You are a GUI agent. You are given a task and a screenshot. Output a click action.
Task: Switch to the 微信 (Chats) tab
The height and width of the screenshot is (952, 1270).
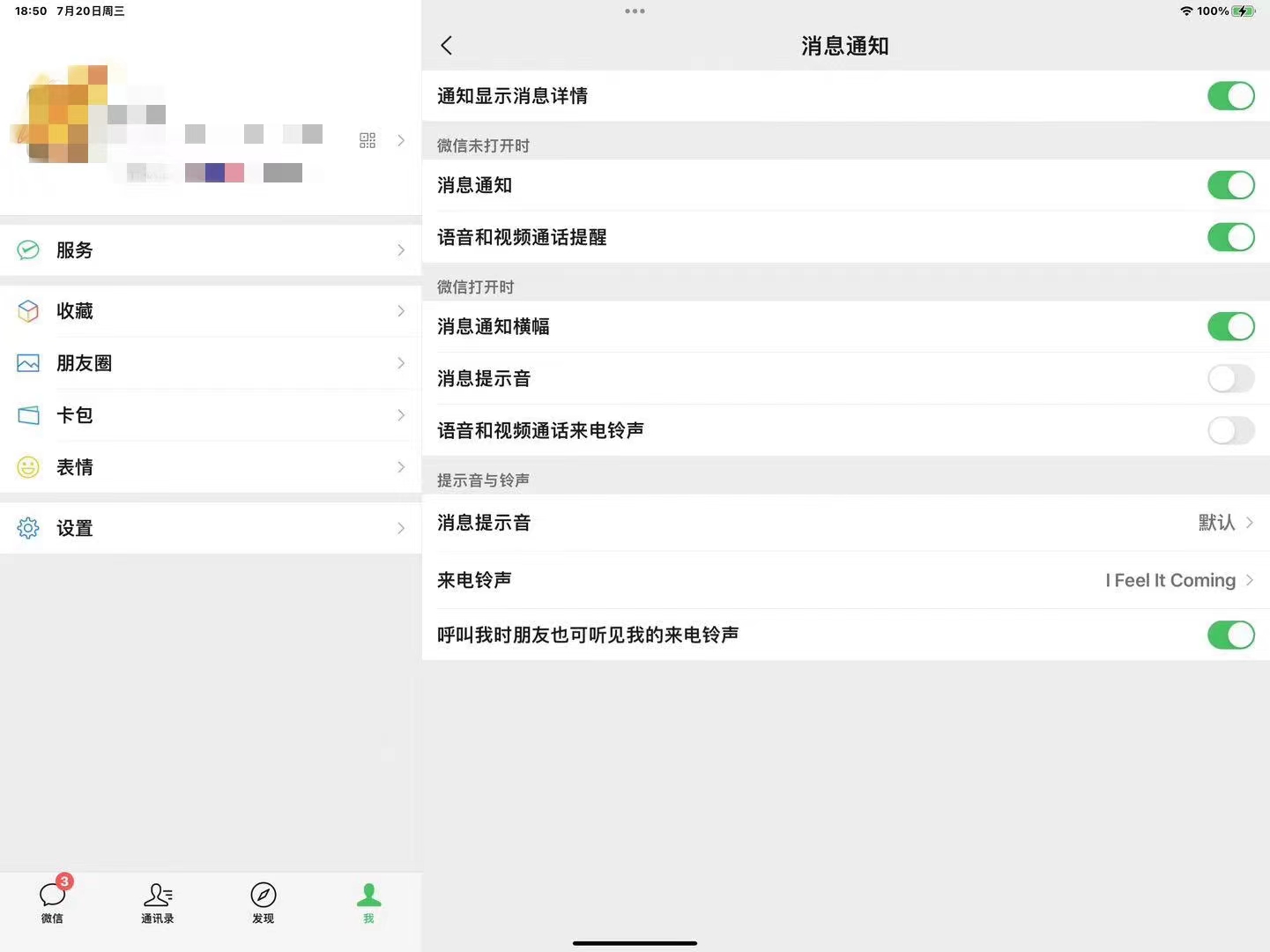(52, 903)
